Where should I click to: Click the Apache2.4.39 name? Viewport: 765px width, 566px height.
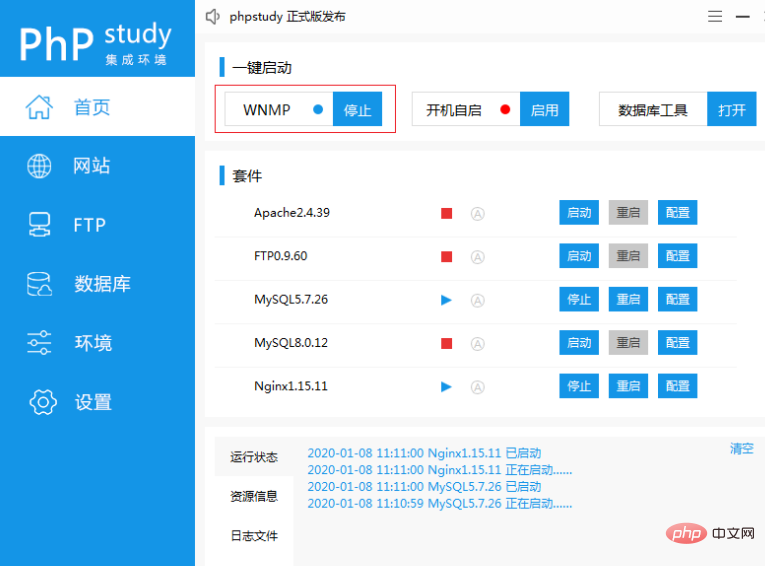click(292, 213)
